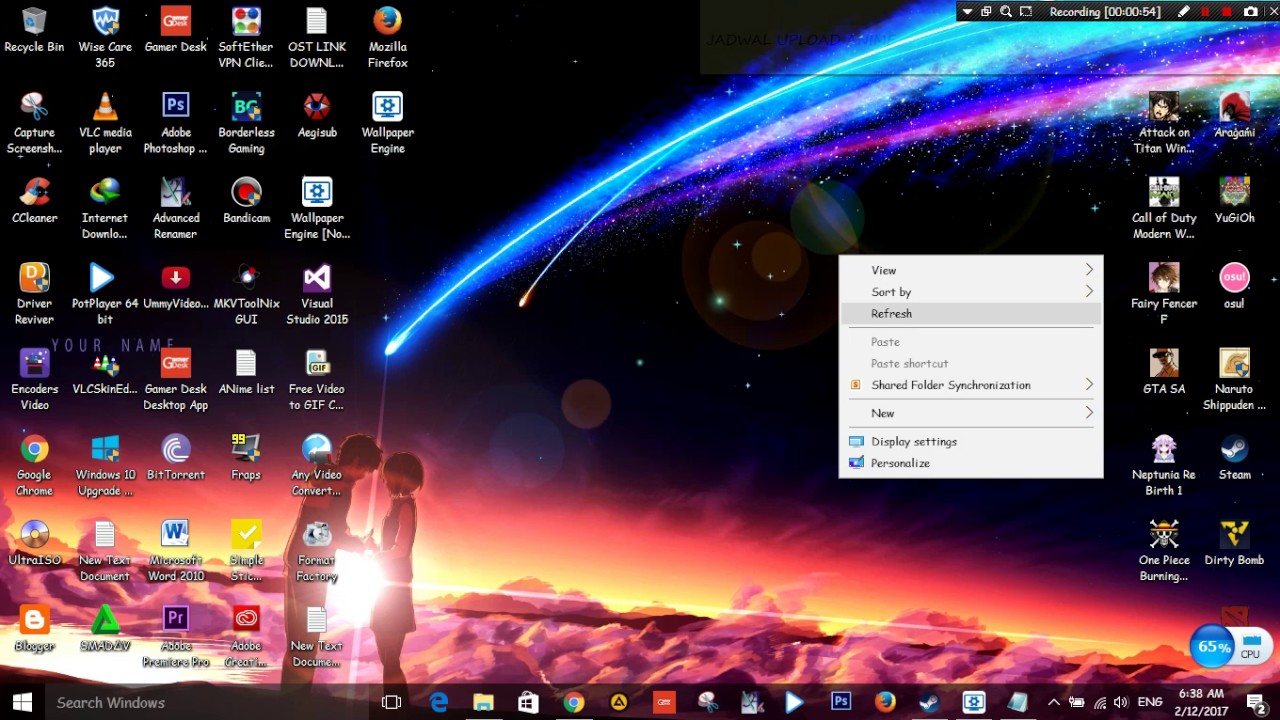Take a screenshot with the camera icon

pos(1251,12)
